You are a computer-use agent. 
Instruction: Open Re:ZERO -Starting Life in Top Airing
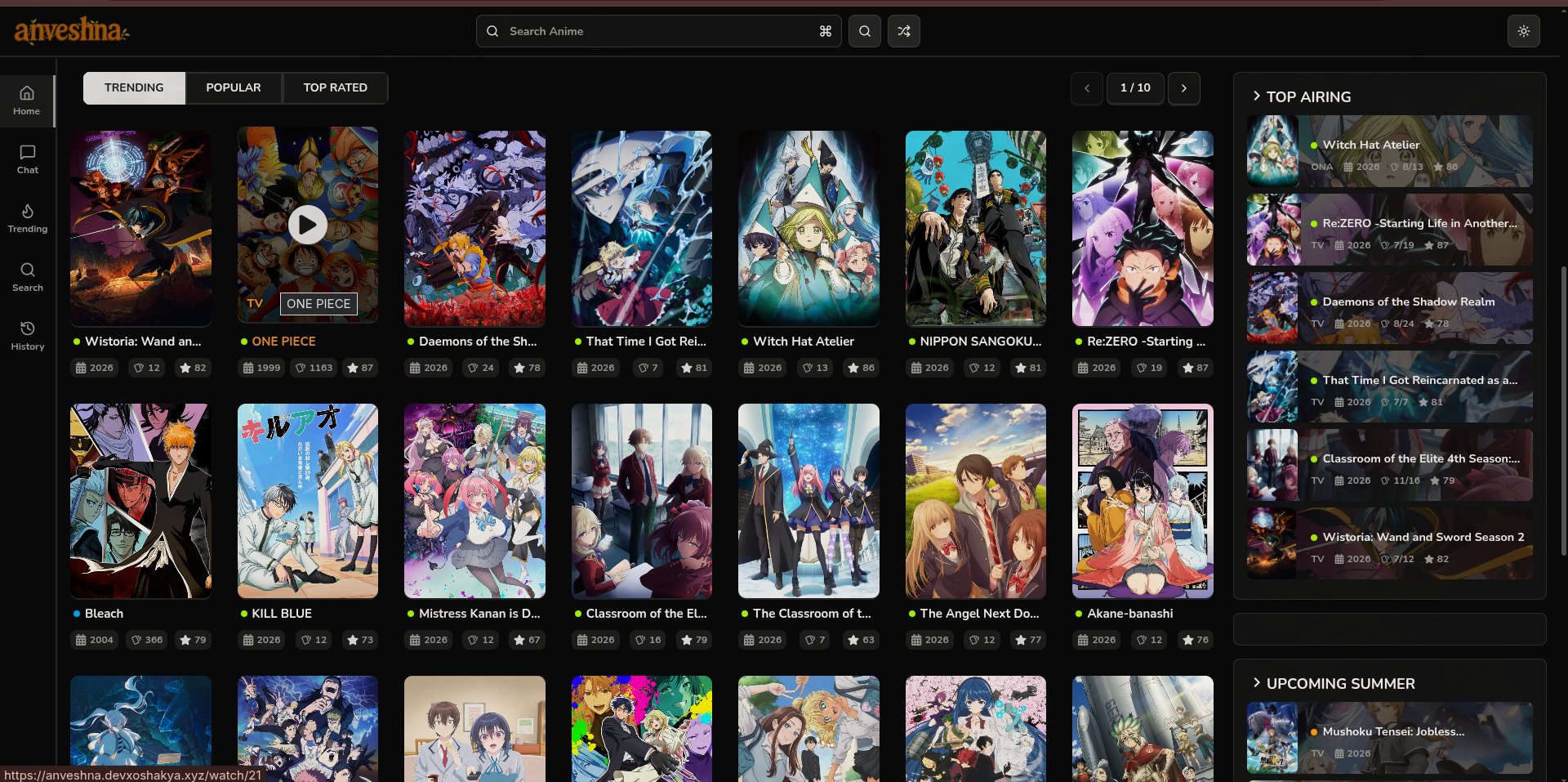(x=1389, y=230)
